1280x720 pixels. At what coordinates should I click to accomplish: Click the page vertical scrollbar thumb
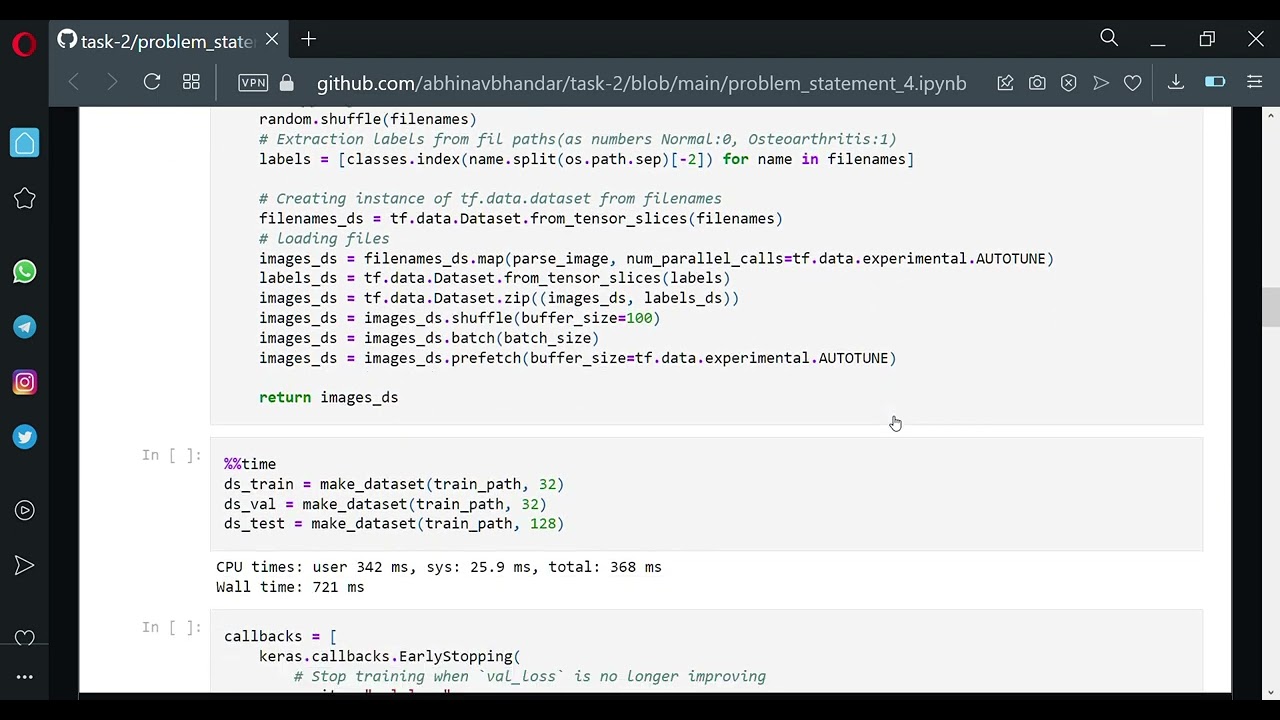(x=1270, y=307)
